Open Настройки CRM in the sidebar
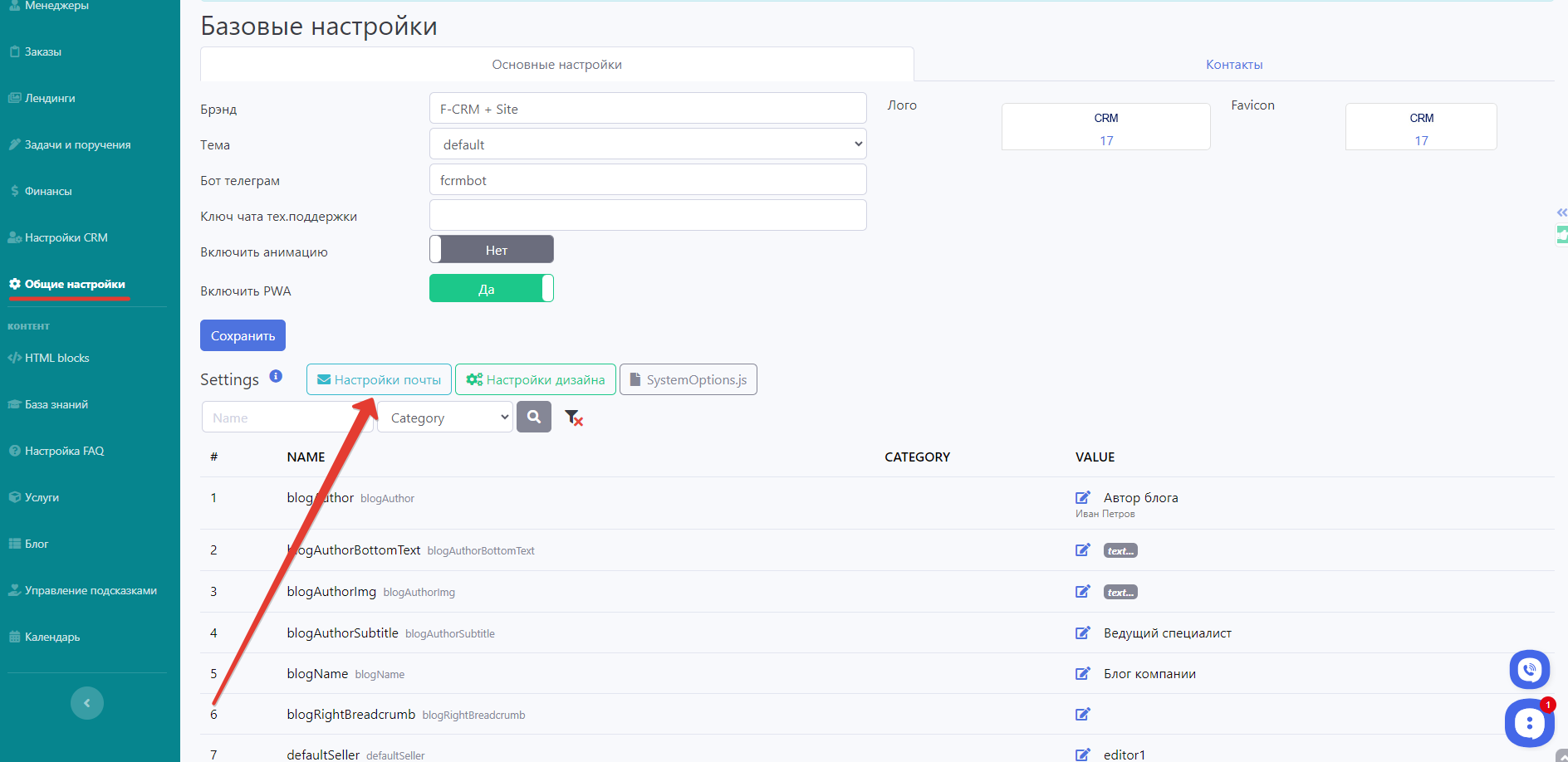 coord(66,237)
